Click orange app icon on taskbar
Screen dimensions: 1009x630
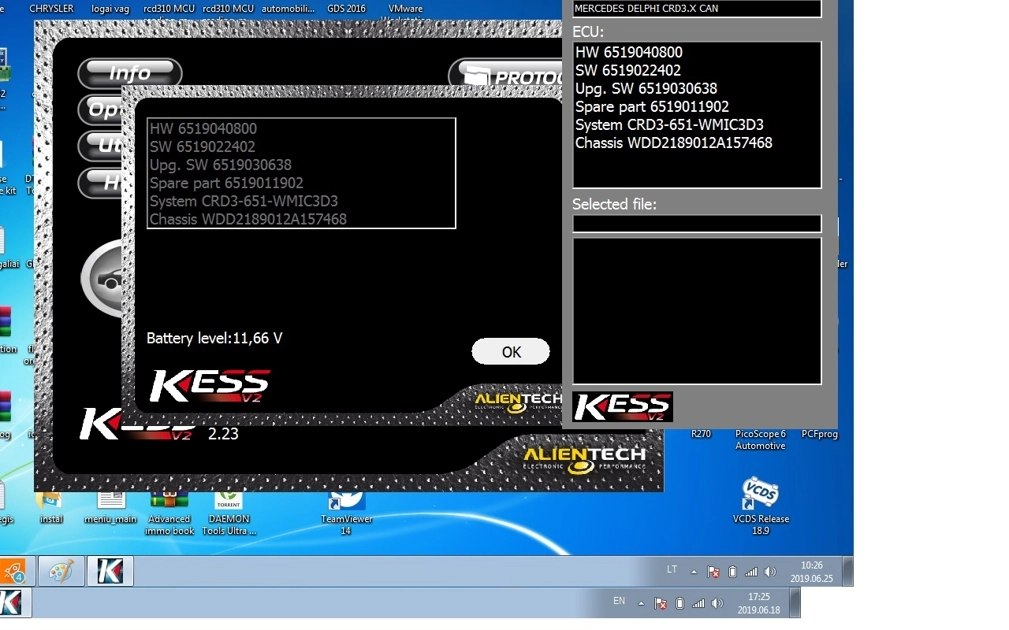click(14, 571)
